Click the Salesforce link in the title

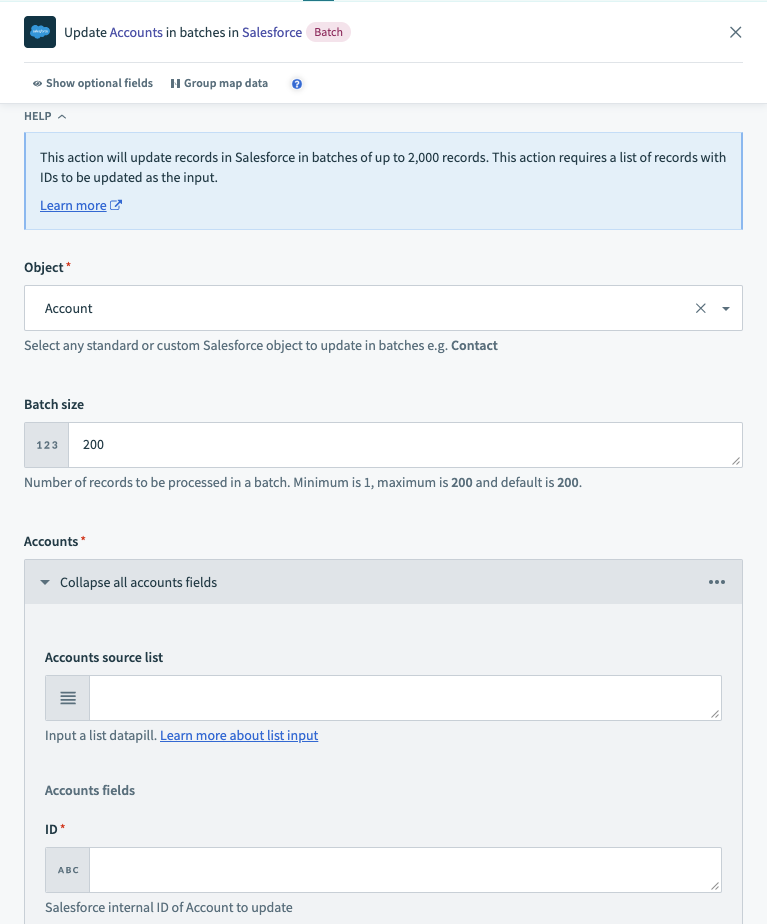pos(272,32)
